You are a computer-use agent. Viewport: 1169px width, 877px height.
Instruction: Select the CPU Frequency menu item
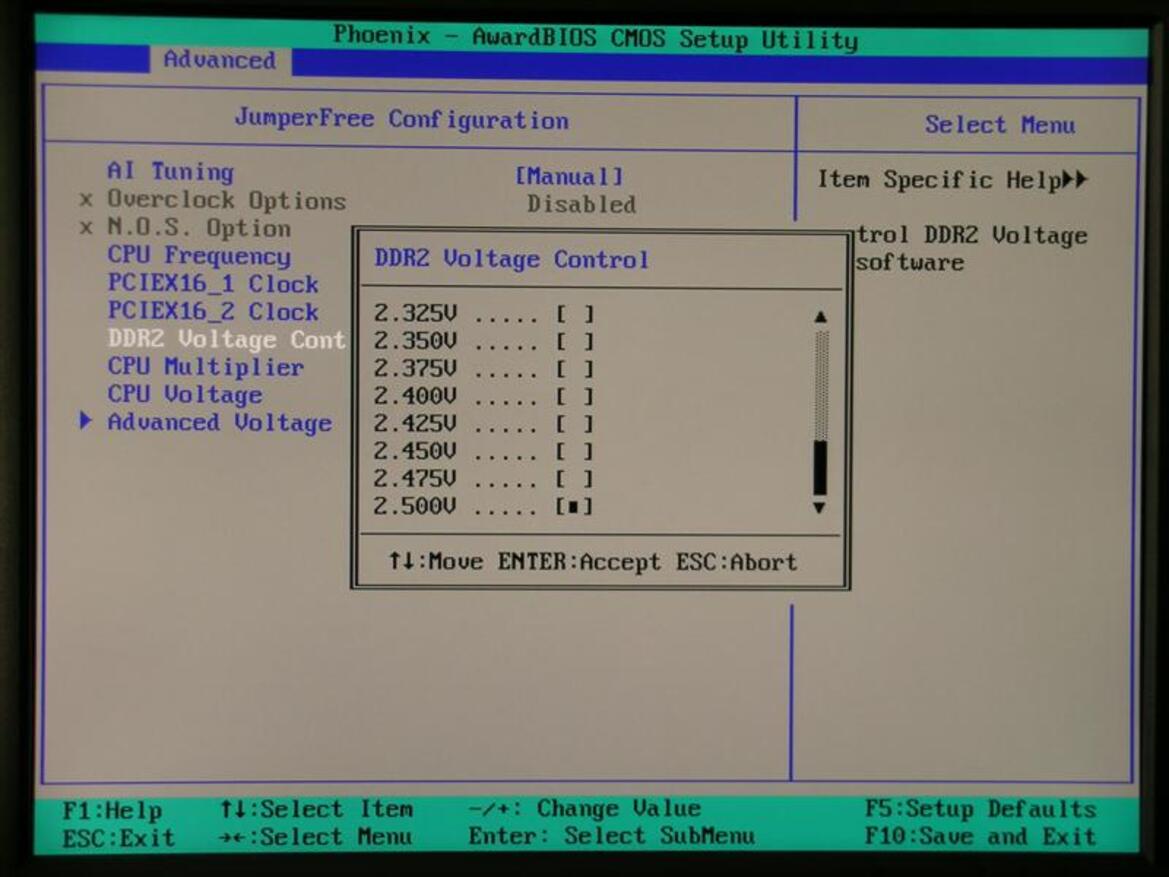199,256
